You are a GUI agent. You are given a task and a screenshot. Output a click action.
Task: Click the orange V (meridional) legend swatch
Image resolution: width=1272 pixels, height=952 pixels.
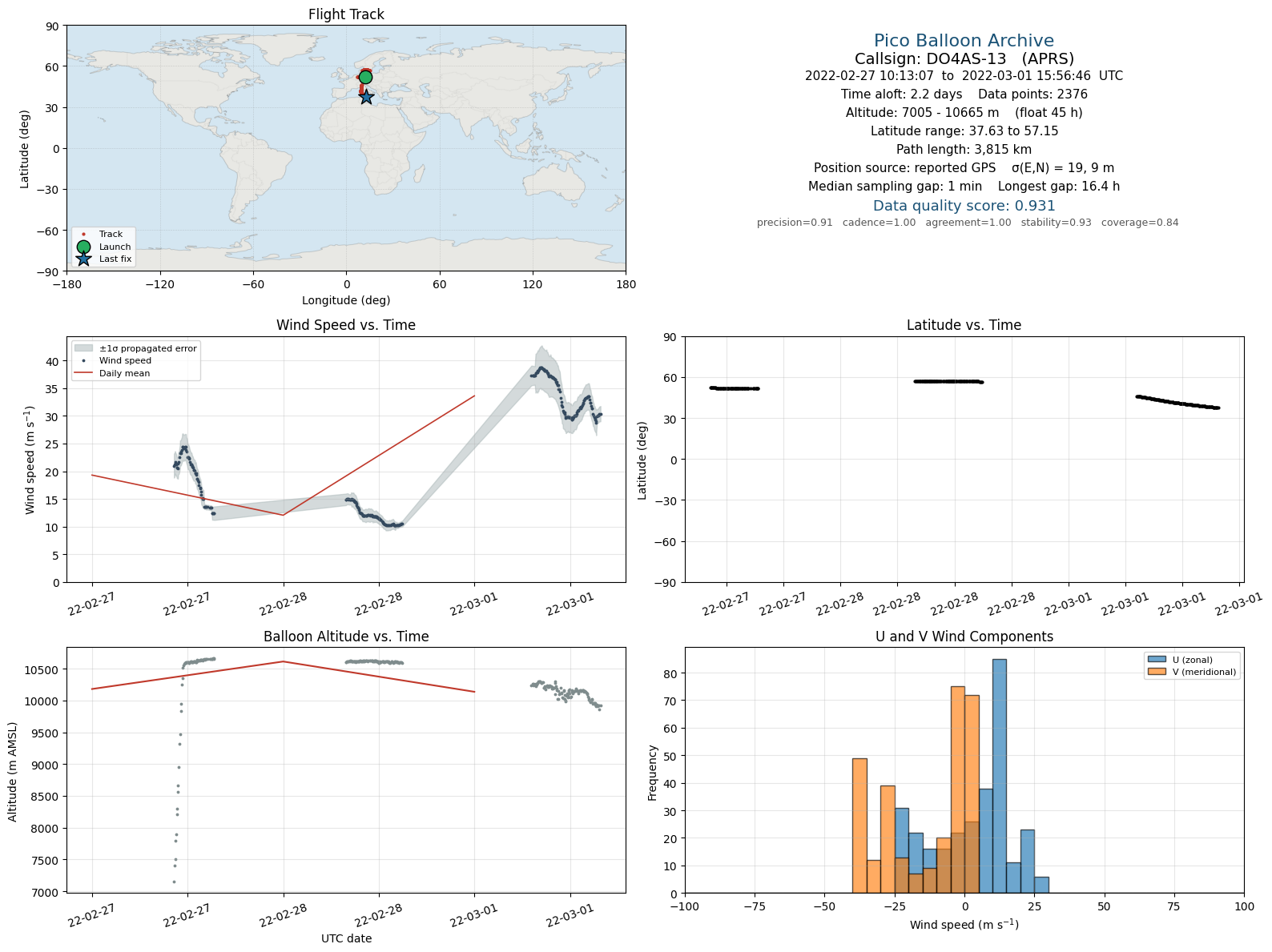[x=1157, y=672]
